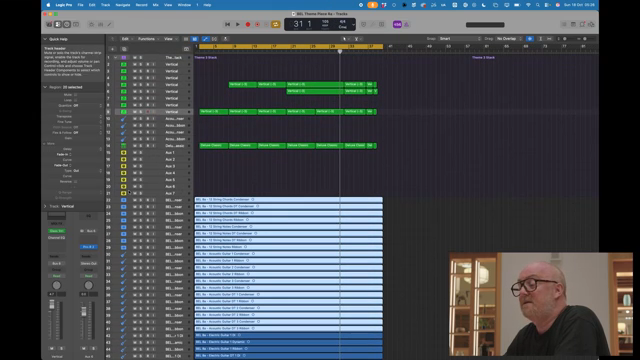Open the Loop Browser button
The height and width of the screenshot is (360, 640).
click(582, 24)
